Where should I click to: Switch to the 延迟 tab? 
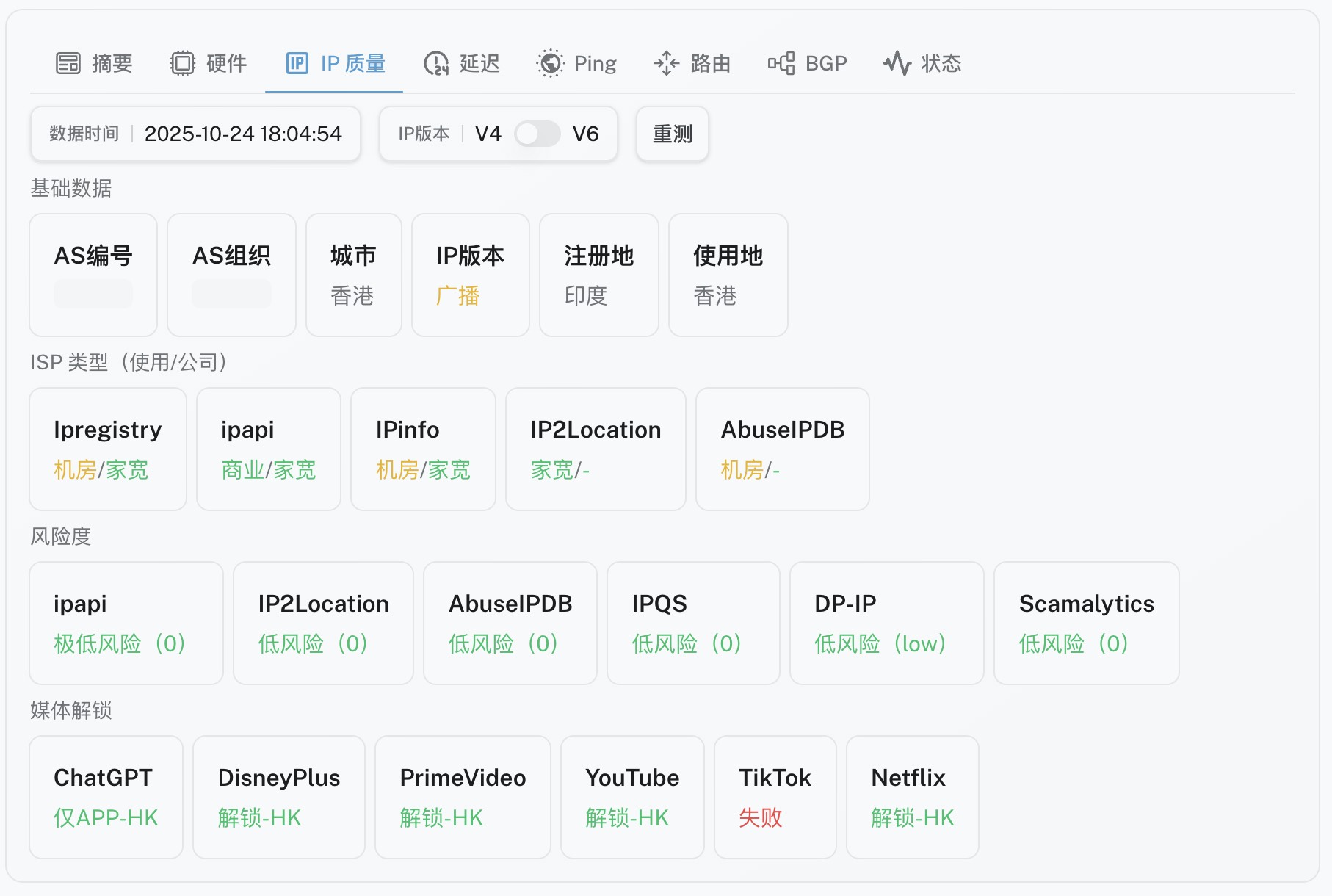(x=479, y=64)
